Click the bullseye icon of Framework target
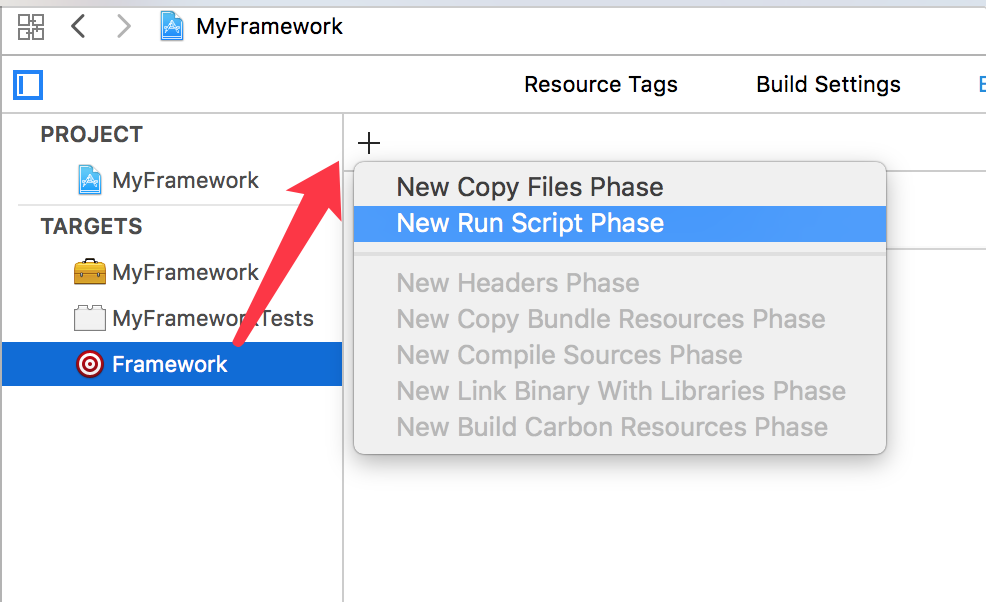986x602 pixels. click(x=90, y=364)
